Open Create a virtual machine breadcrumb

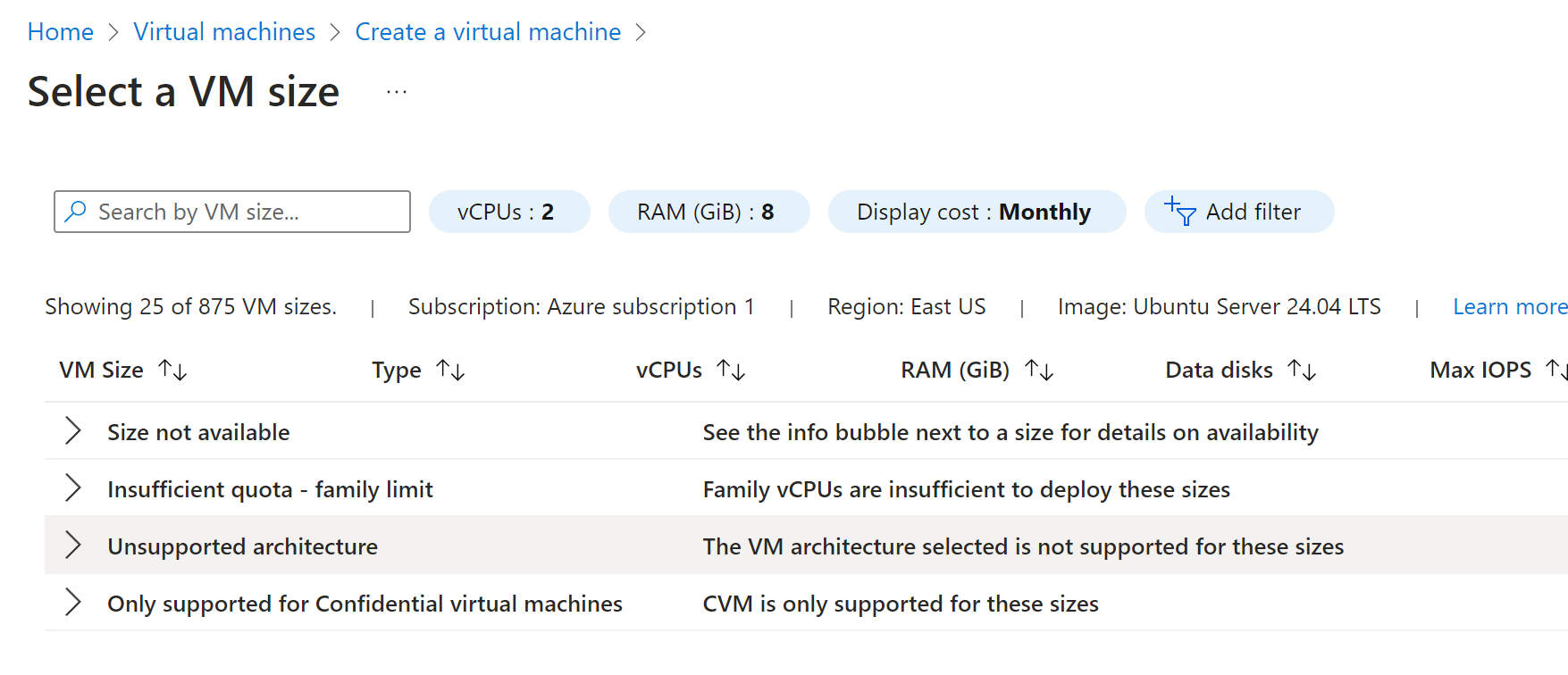tap(488, 31)
